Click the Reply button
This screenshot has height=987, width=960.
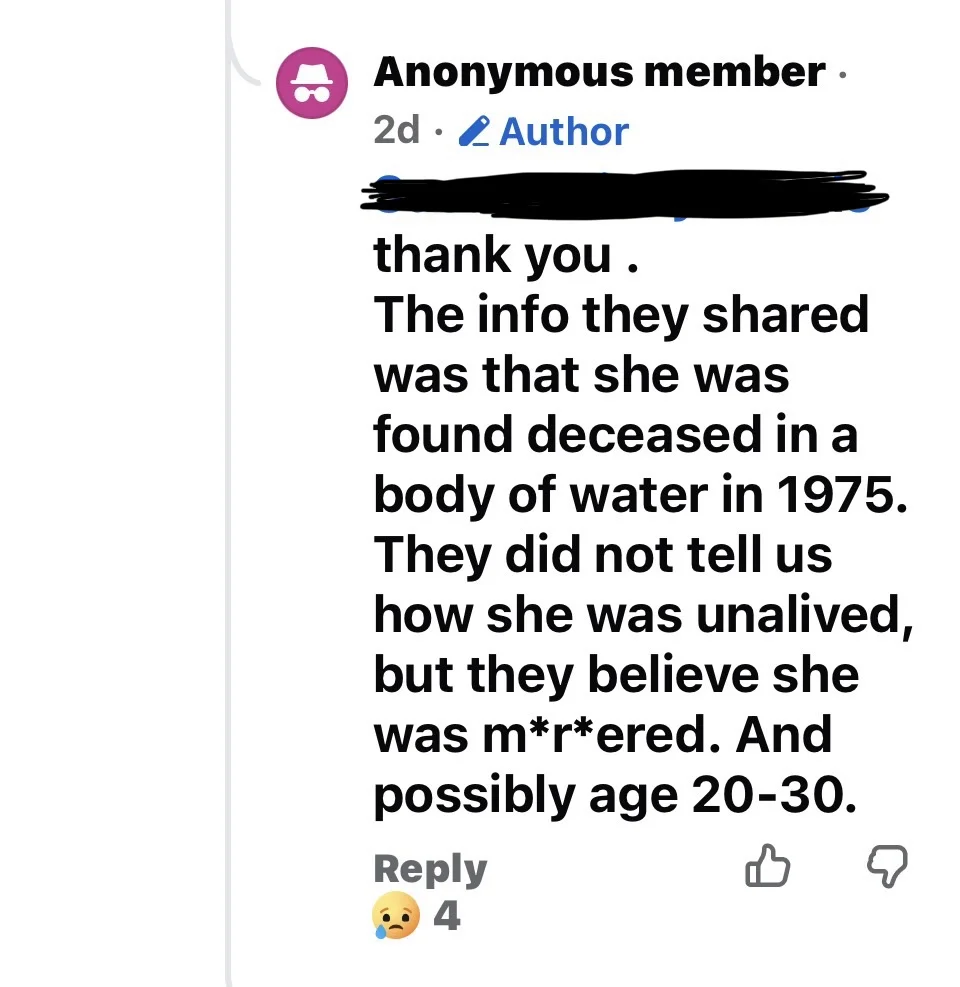pos(430,869)
